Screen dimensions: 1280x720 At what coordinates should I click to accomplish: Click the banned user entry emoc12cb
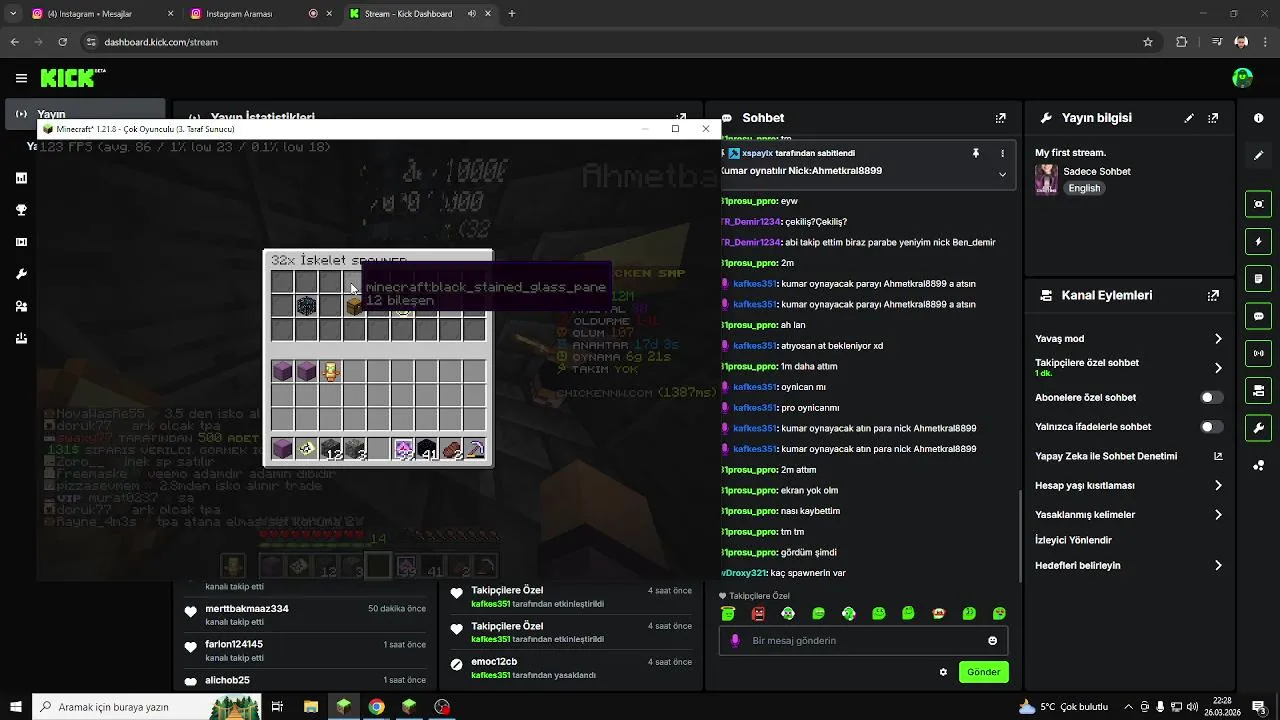click(494, 662)
